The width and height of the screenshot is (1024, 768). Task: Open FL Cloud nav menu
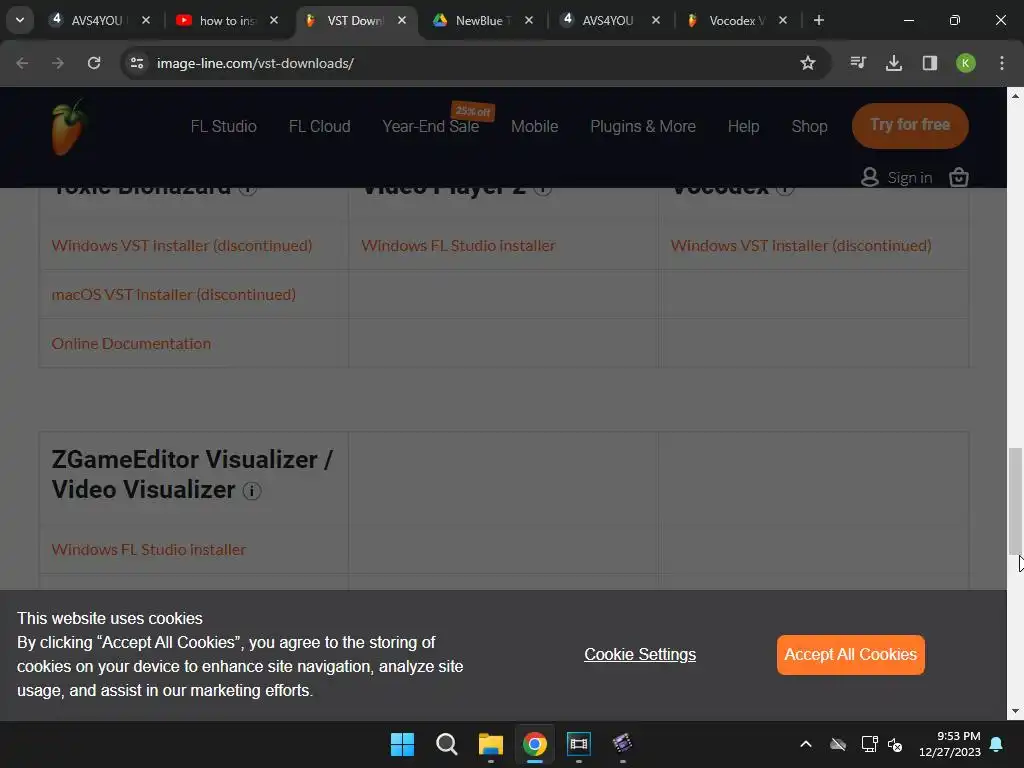tap(319, 126)
